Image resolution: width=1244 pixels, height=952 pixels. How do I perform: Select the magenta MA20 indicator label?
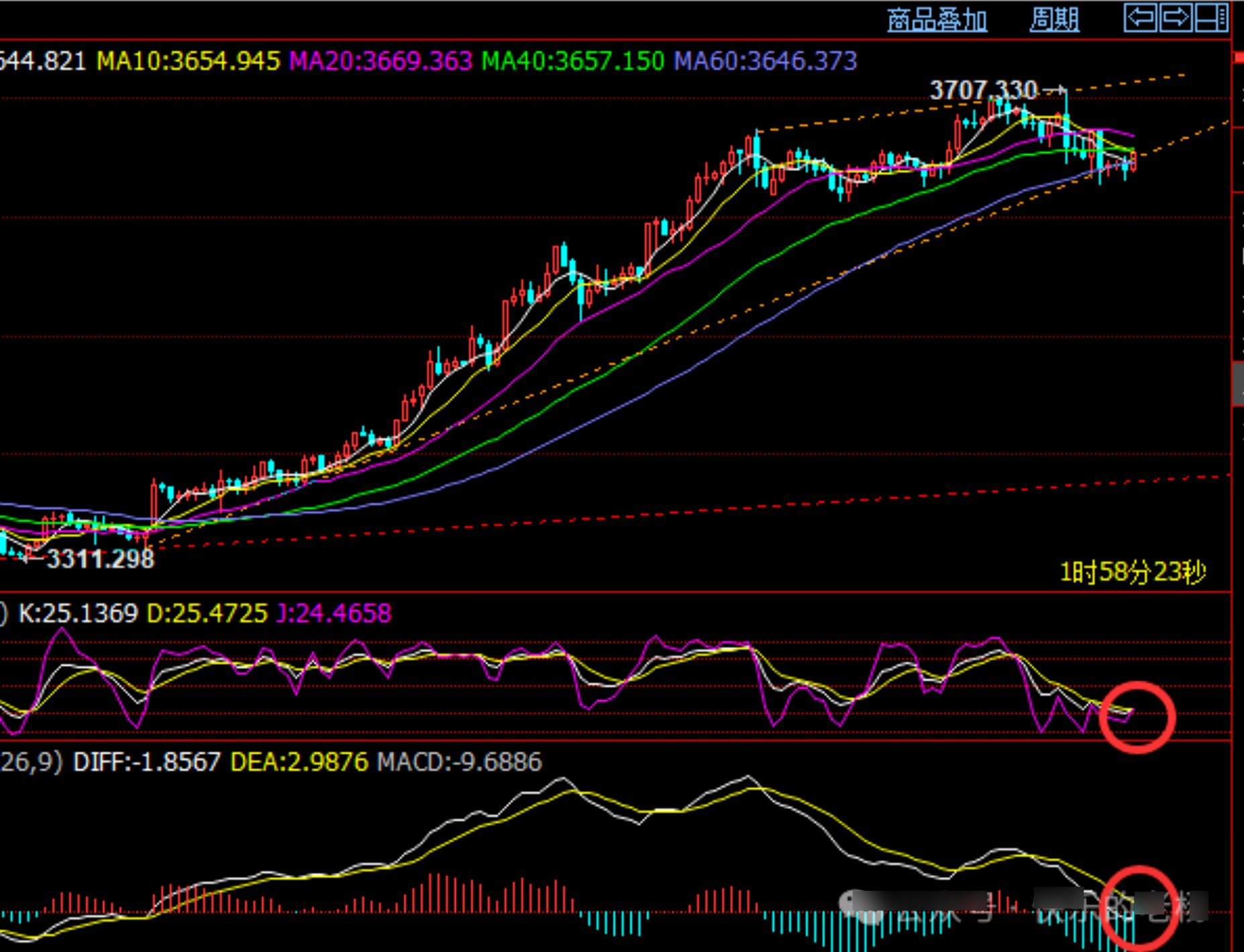[x=380, y=61]
